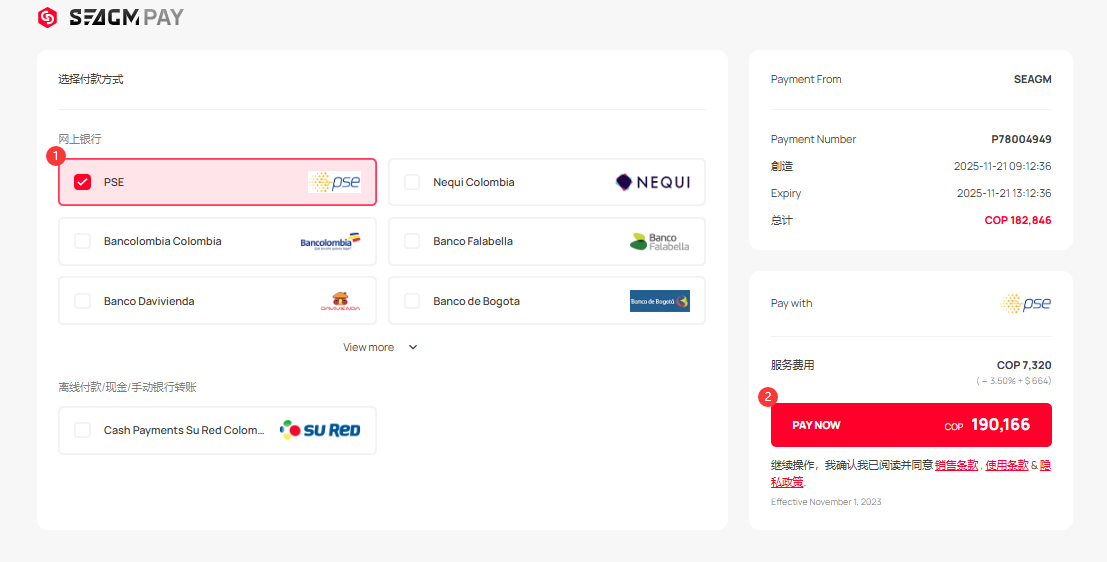This screenshot has height=562, width=1107.
Task: Enable Cash Payments Su Red checkbox
Action: pyautogui.click(x=83, y=430)
